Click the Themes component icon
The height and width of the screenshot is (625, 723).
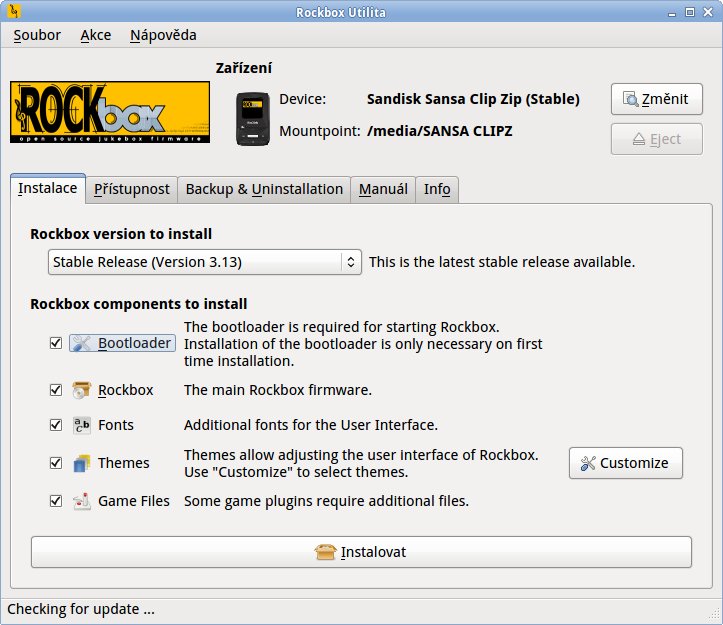coord(82,463)
